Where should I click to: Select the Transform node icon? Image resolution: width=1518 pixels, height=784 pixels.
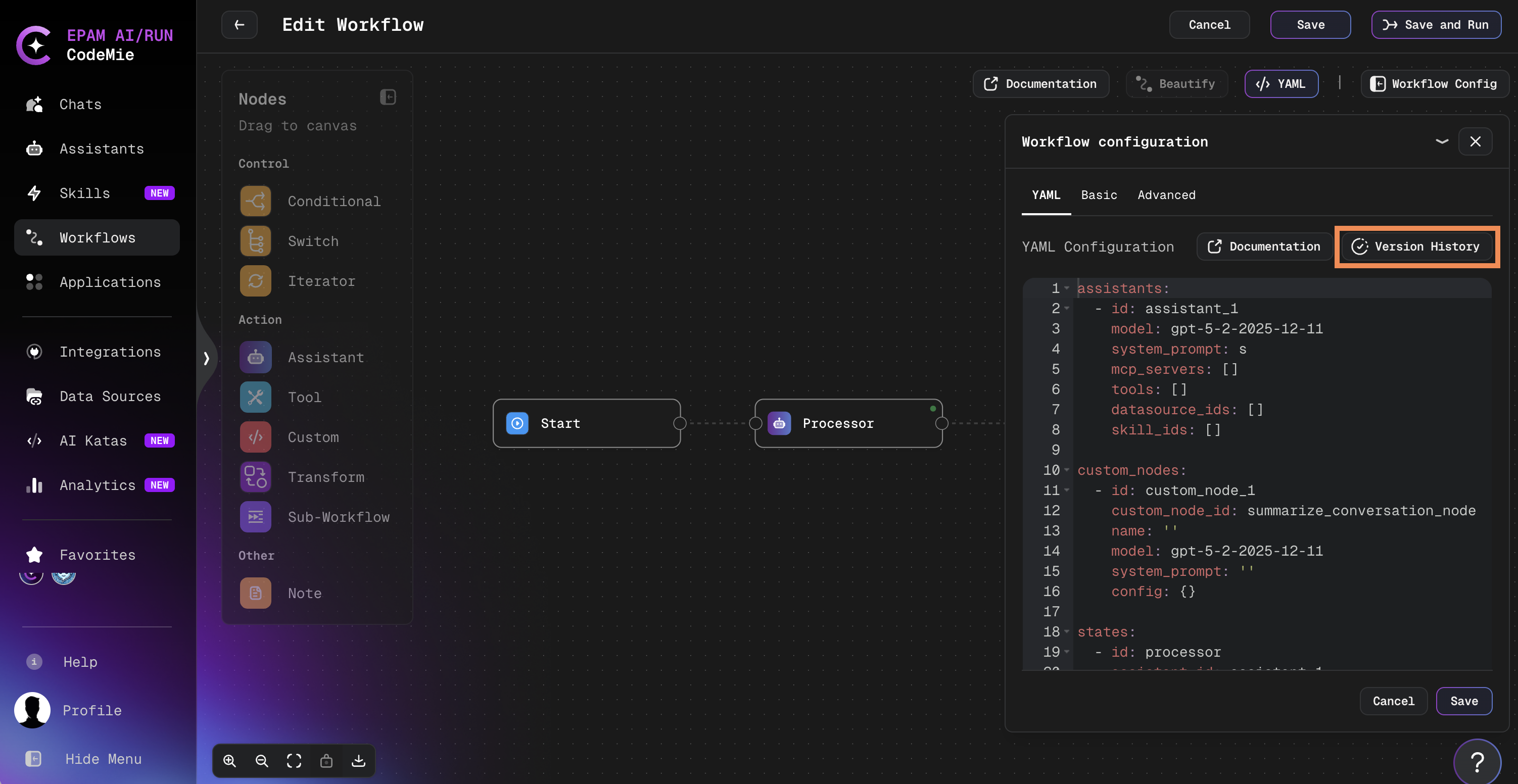point(255,477)
